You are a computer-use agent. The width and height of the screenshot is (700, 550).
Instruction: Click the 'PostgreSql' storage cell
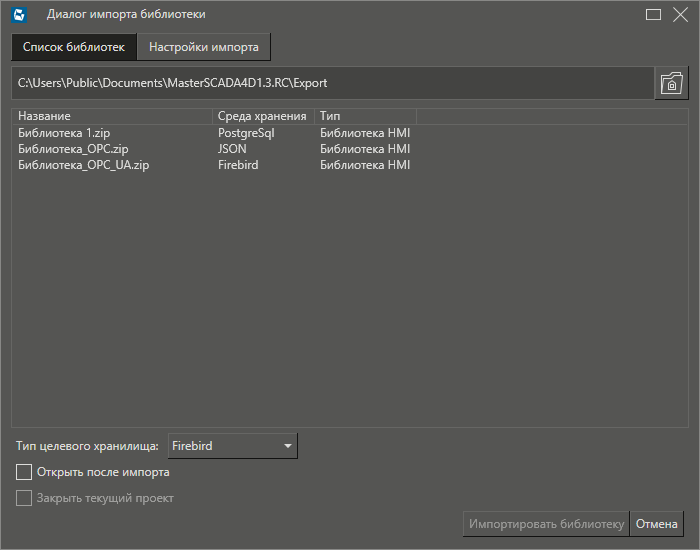click(x=246, y=132)
